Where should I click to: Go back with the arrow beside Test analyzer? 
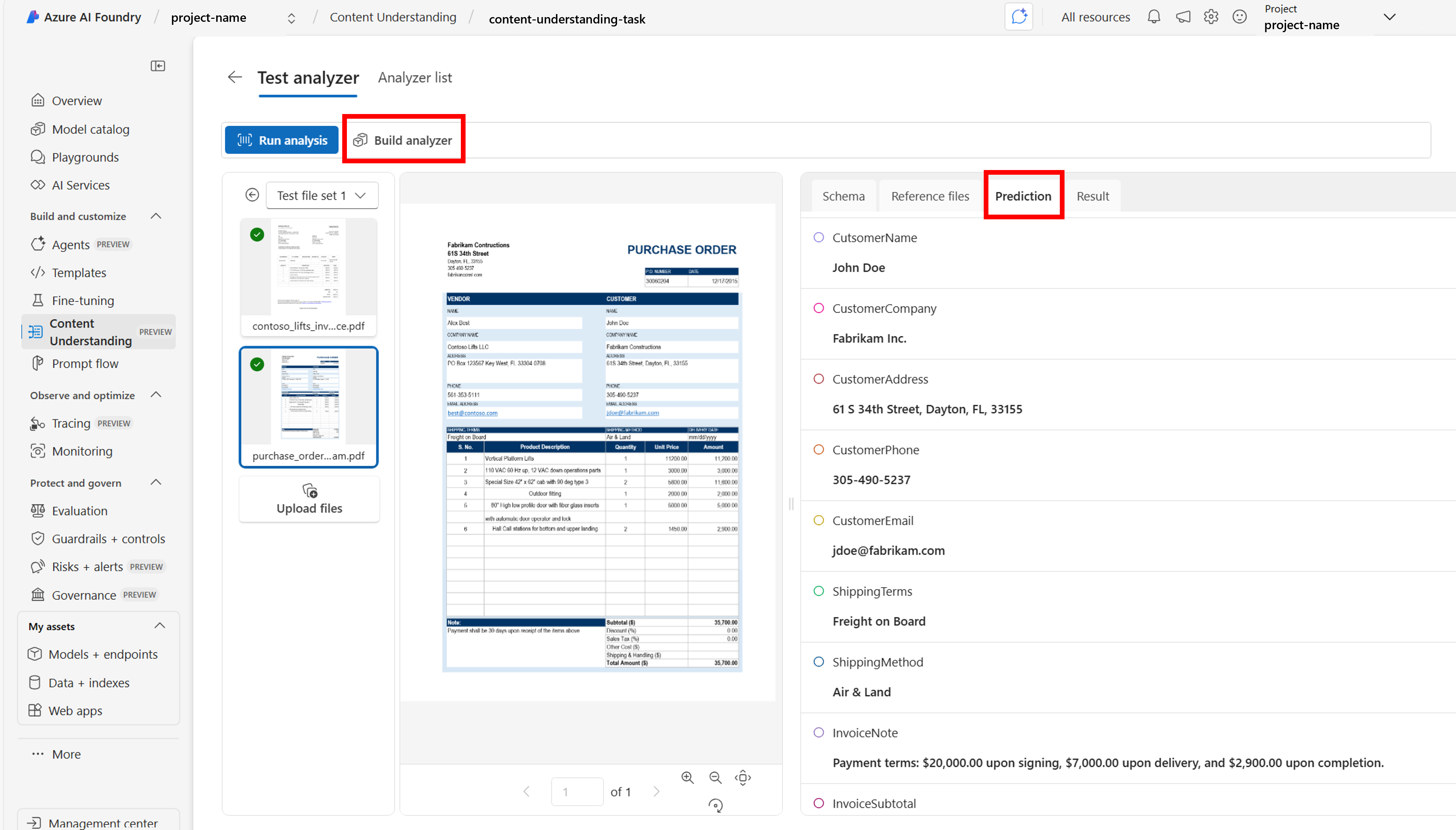(x=235, y=77)
